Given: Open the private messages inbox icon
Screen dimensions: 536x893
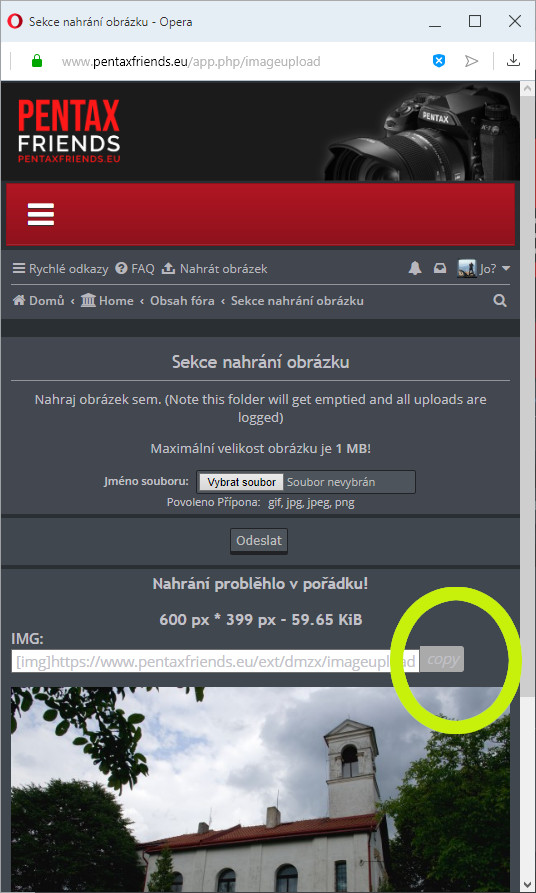Looking at the screenshot, I should tap(440, 269).
